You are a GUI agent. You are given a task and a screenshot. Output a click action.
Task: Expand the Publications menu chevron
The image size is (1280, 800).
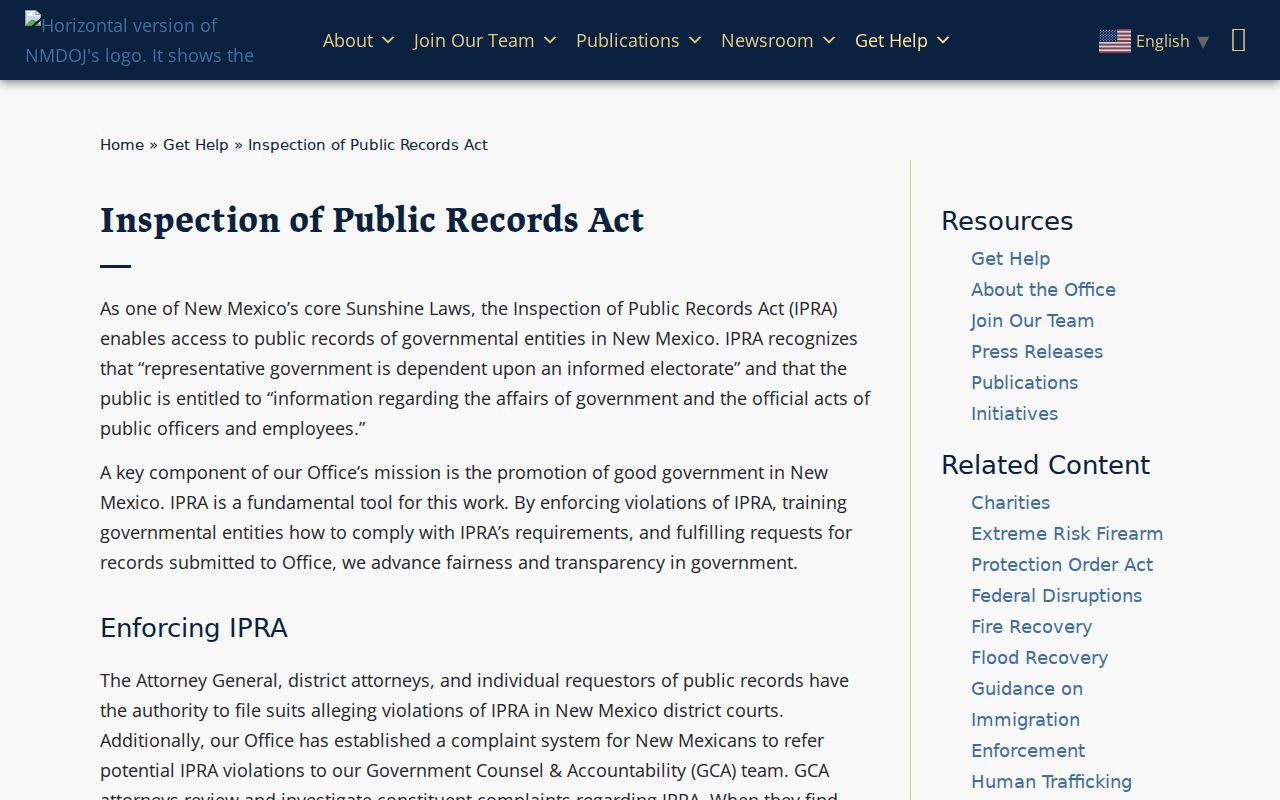[695, 41]
